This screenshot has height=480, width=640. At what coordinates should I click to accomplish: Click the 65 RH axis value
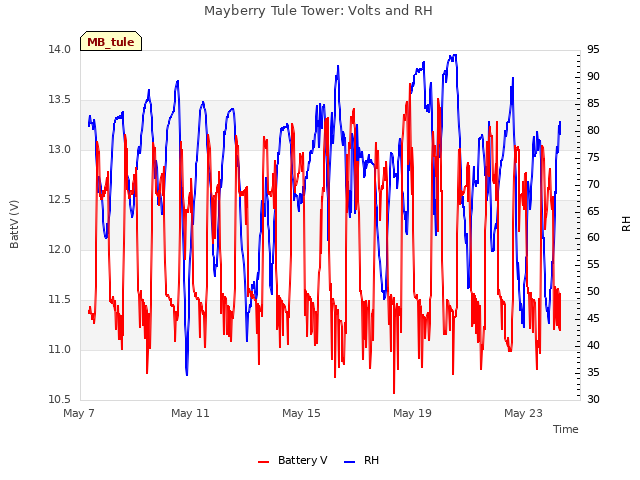tap(593, 211)
